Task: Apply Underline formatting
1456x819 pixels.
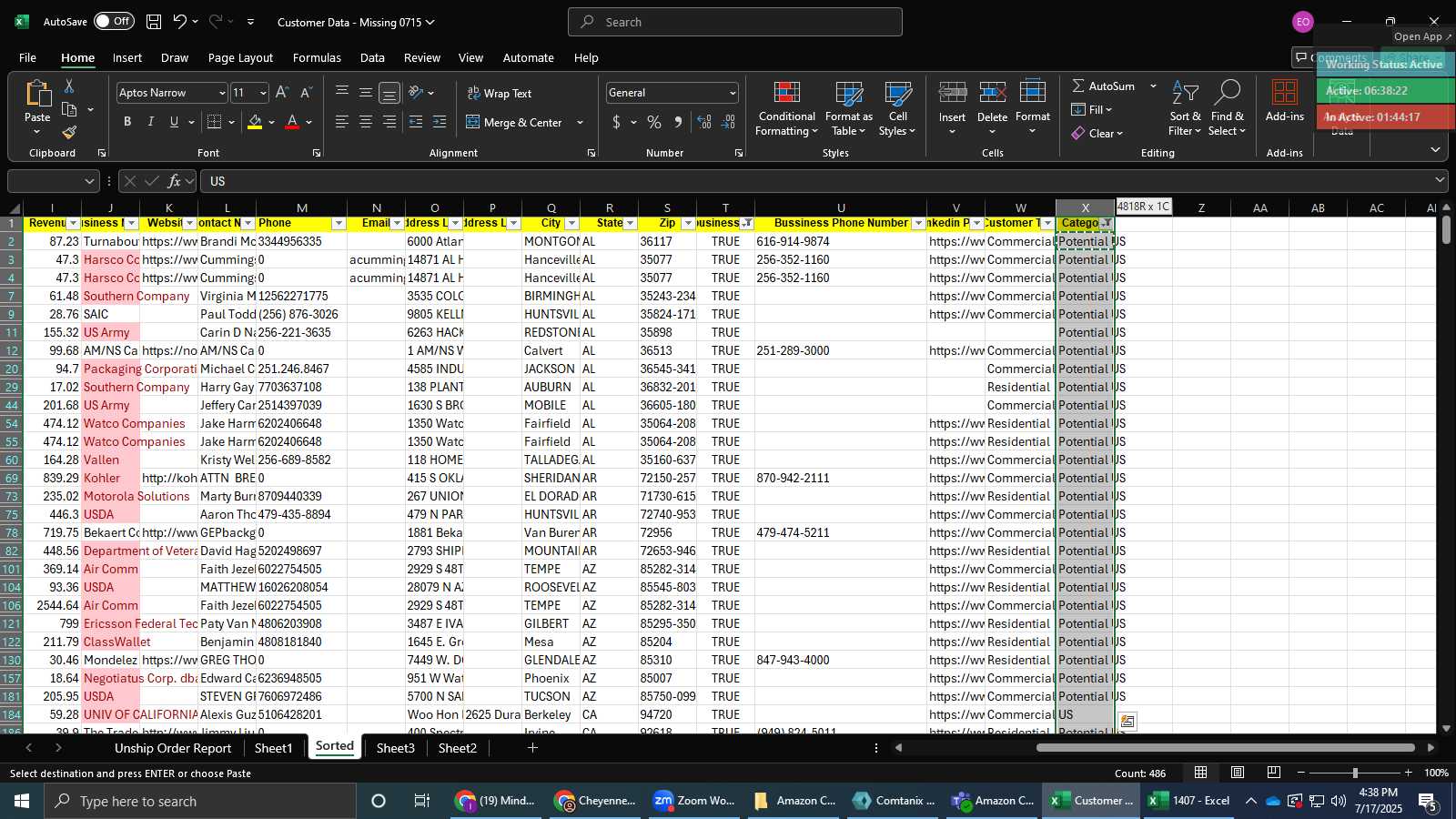Action: 174,122
